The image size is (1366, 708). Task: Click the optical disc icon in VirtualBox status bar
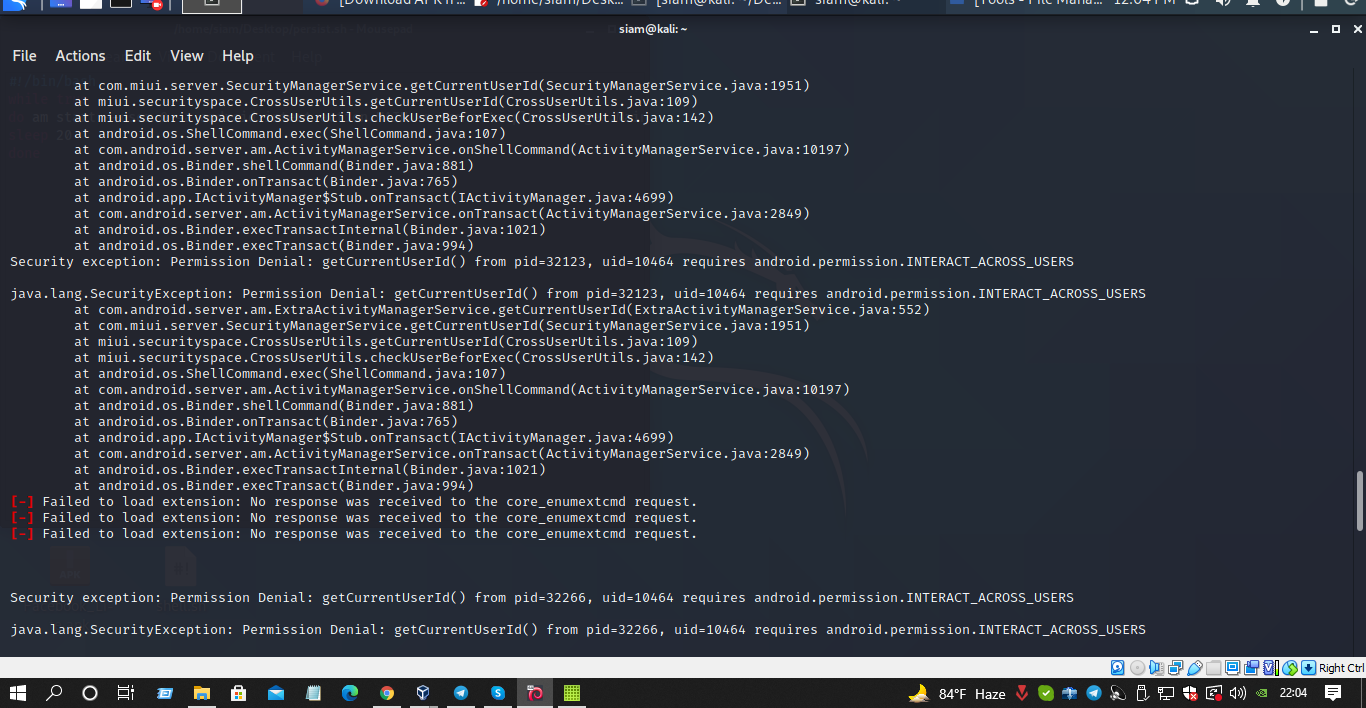pyautogui.click(x=1139, y=667)
